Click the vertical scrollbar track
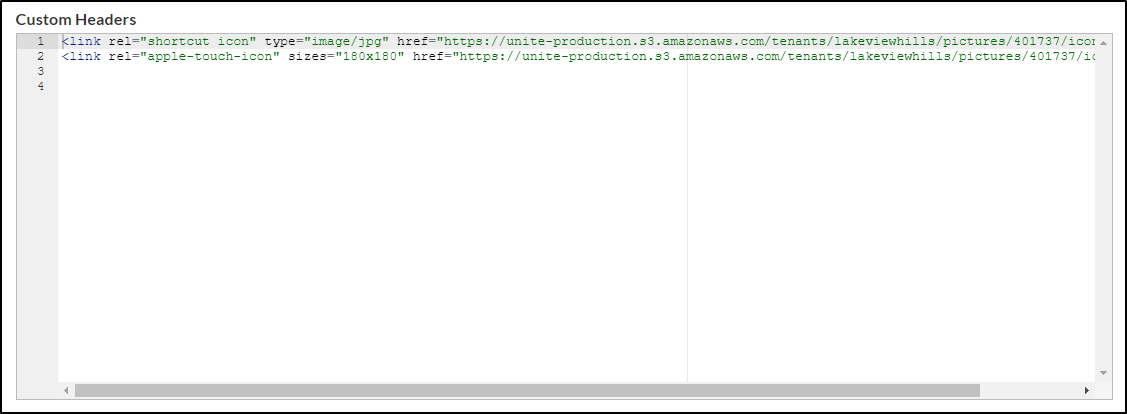 pyautogui.click(x=1104, y=207)
